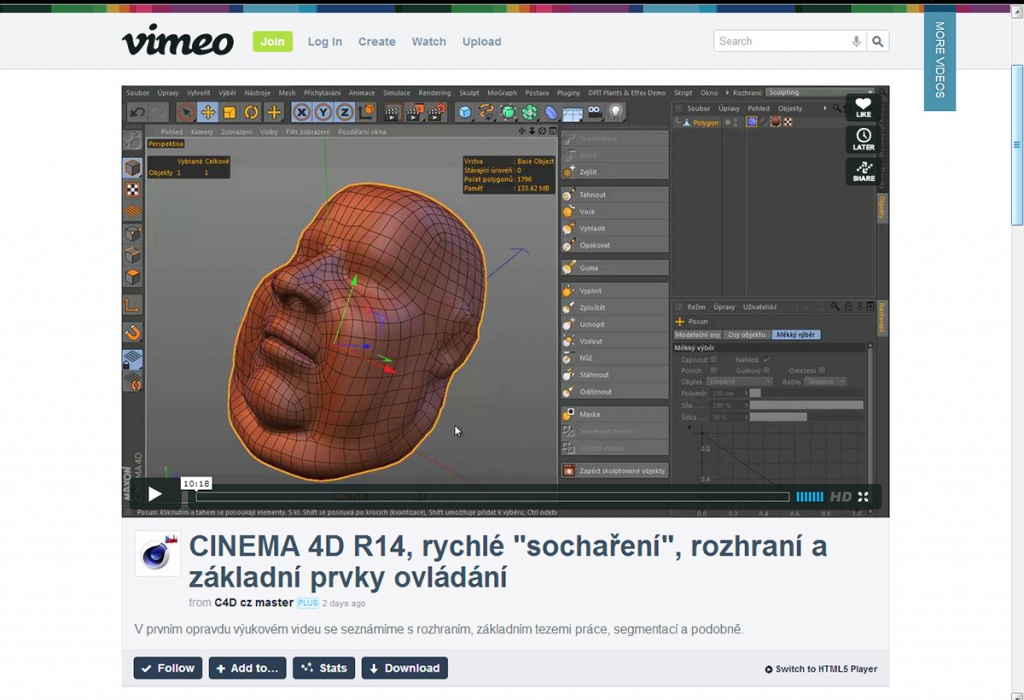Add video to Watch Later clock icon

click(863, 139)
